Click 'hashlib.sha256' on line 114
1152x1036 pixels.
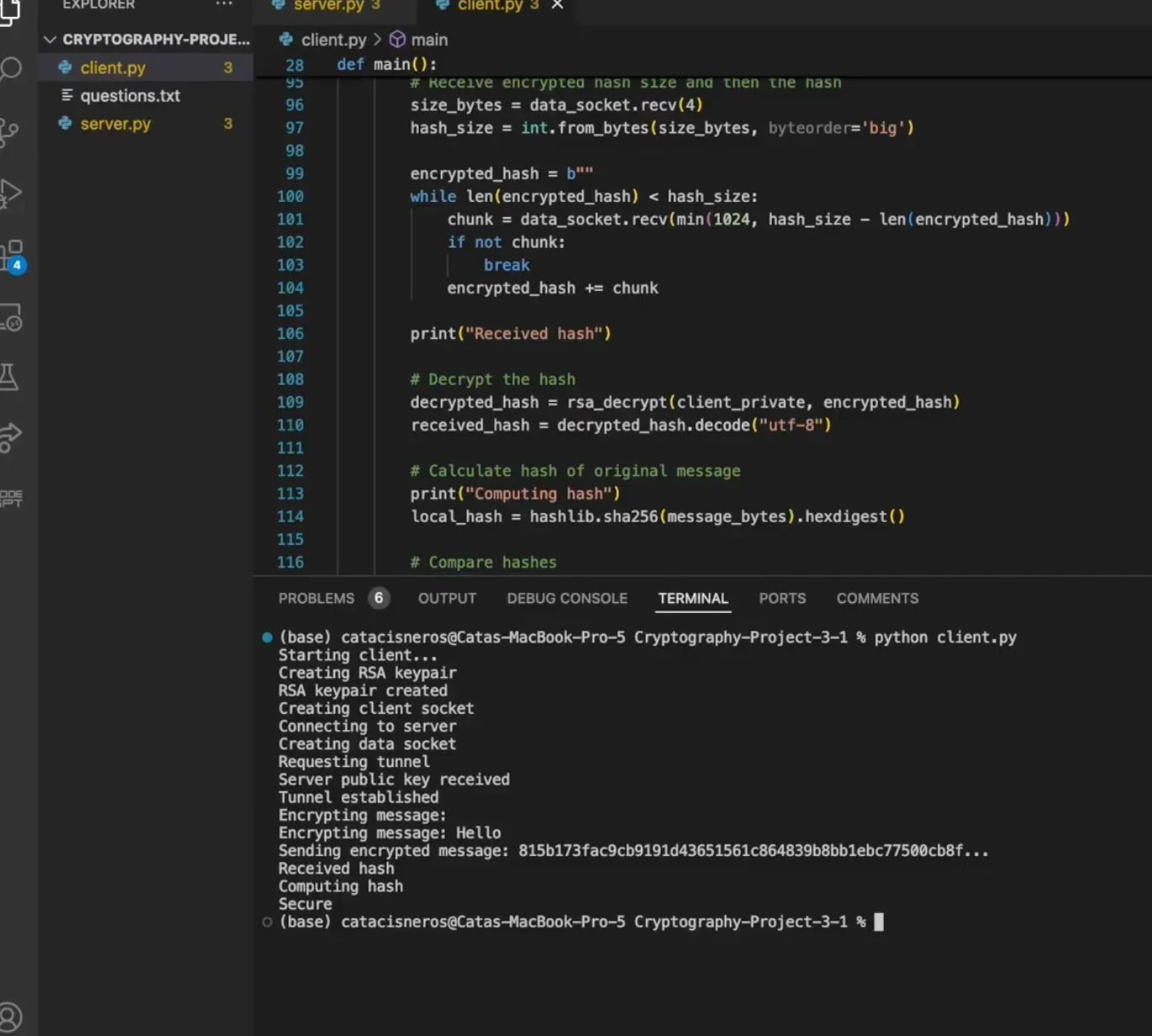[594, 516]
